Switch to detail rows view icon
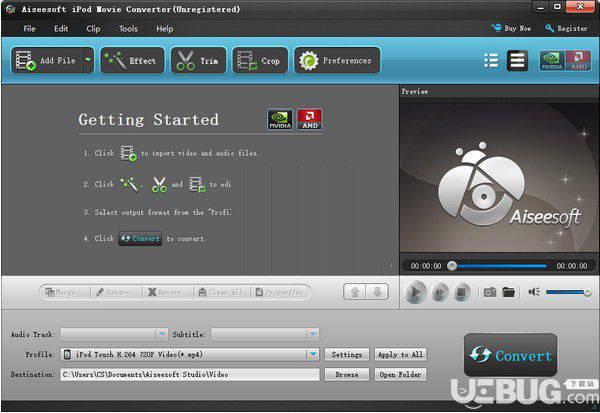 tap(517, 60)
